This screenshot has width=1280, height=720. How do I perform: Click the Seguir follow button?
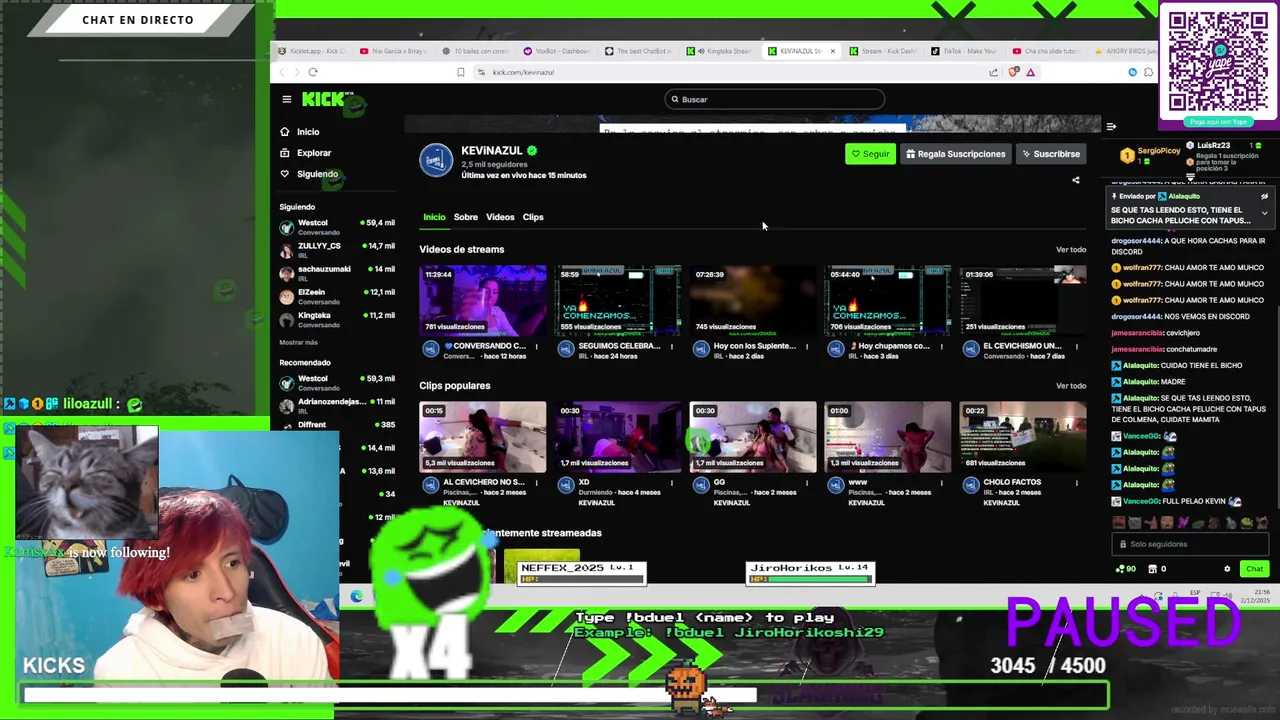(x=870, y=154)
